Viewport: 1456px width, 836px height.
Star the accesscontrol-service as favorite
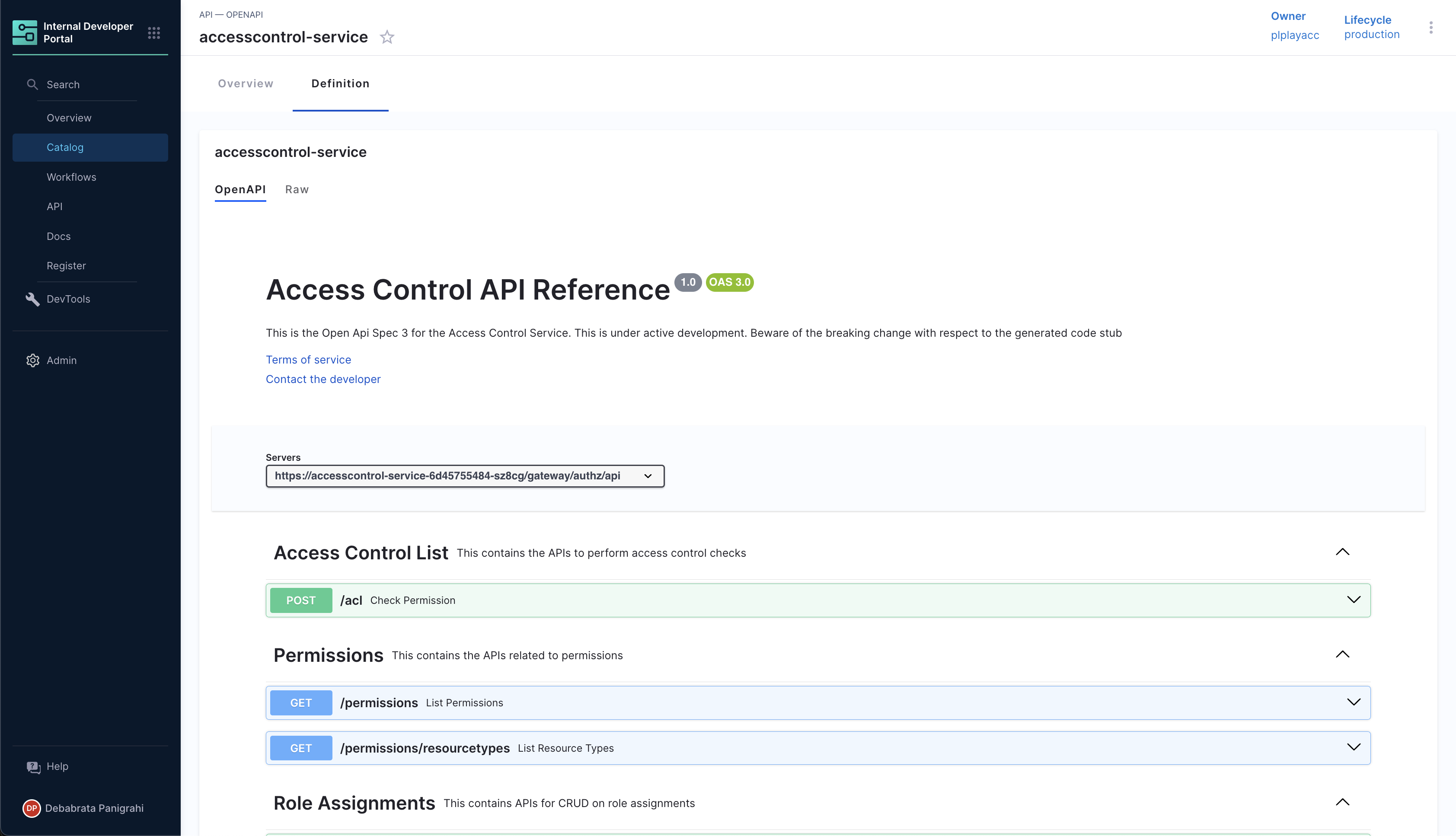[x=387, y=37]
